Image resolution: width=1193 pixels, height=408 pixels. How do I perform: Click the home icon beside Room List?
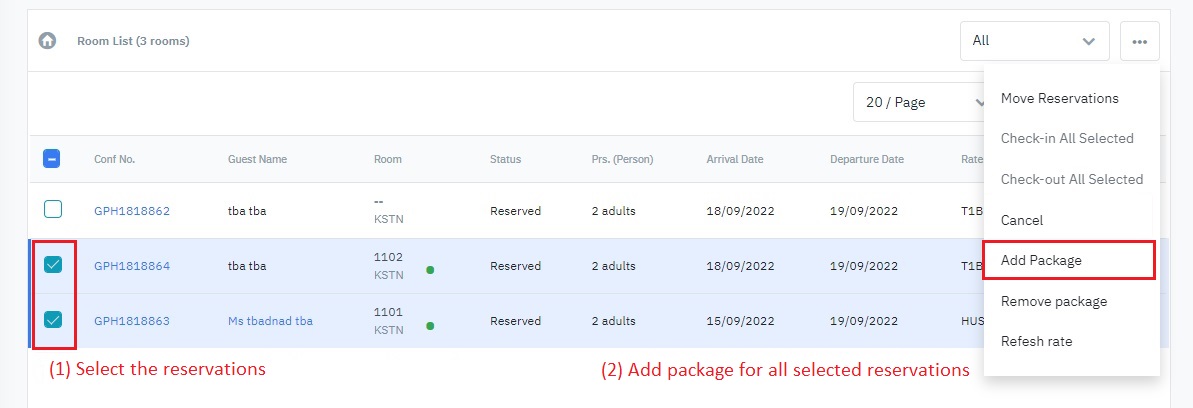pos(47,41)
